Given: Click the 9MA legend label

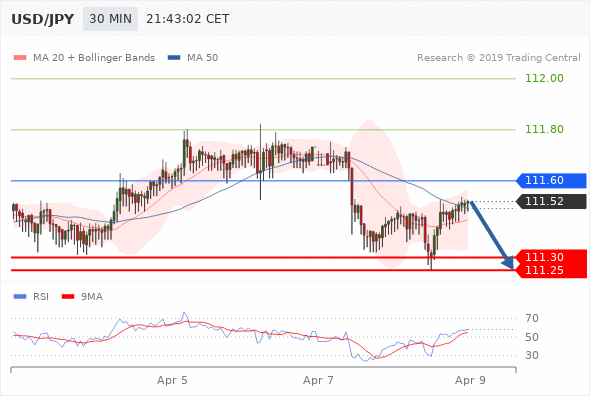Looking at the screenshot, I should point(92,297).
